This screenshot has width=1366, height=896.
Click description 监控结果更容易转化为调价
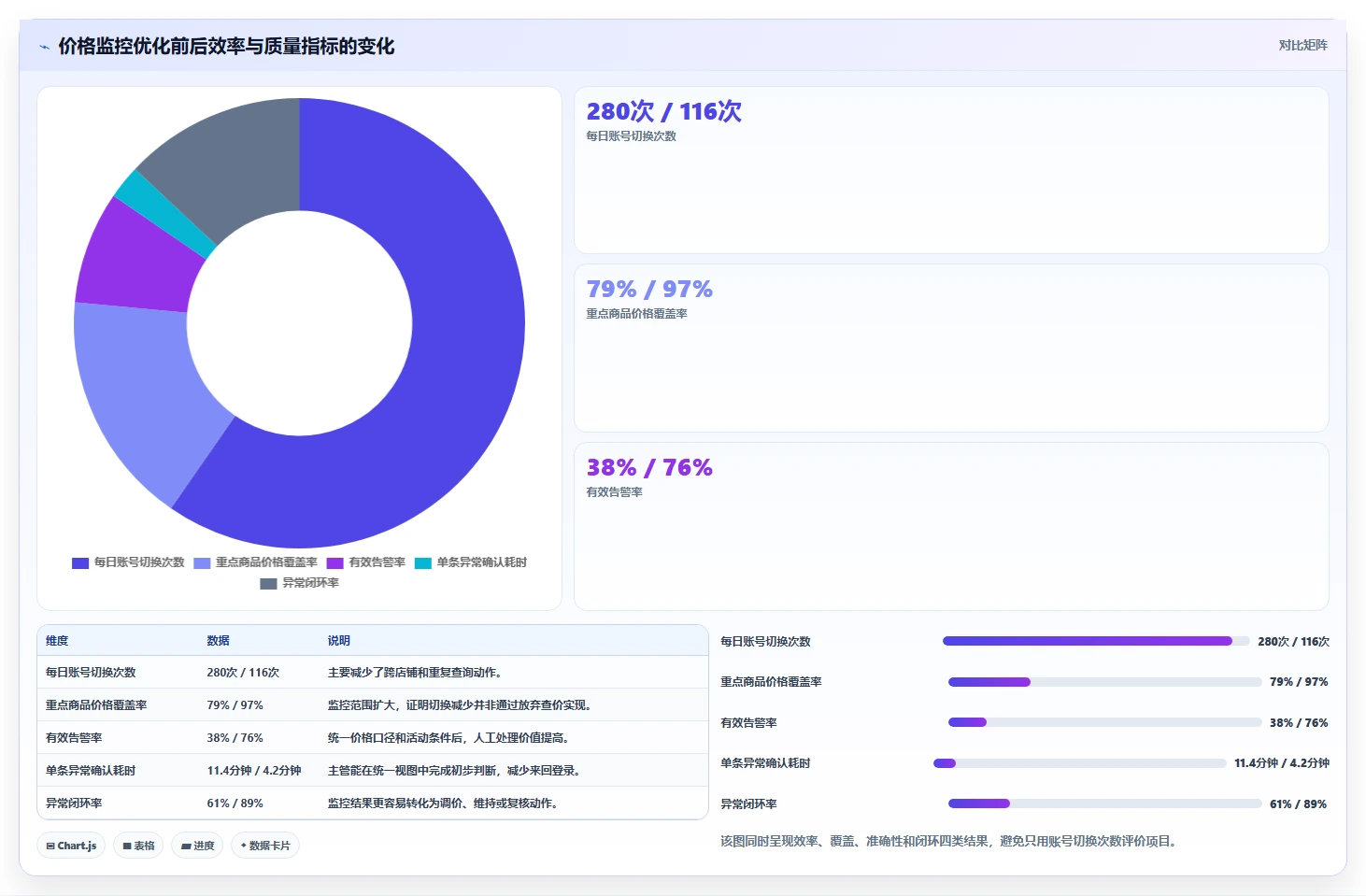point(444,804)
